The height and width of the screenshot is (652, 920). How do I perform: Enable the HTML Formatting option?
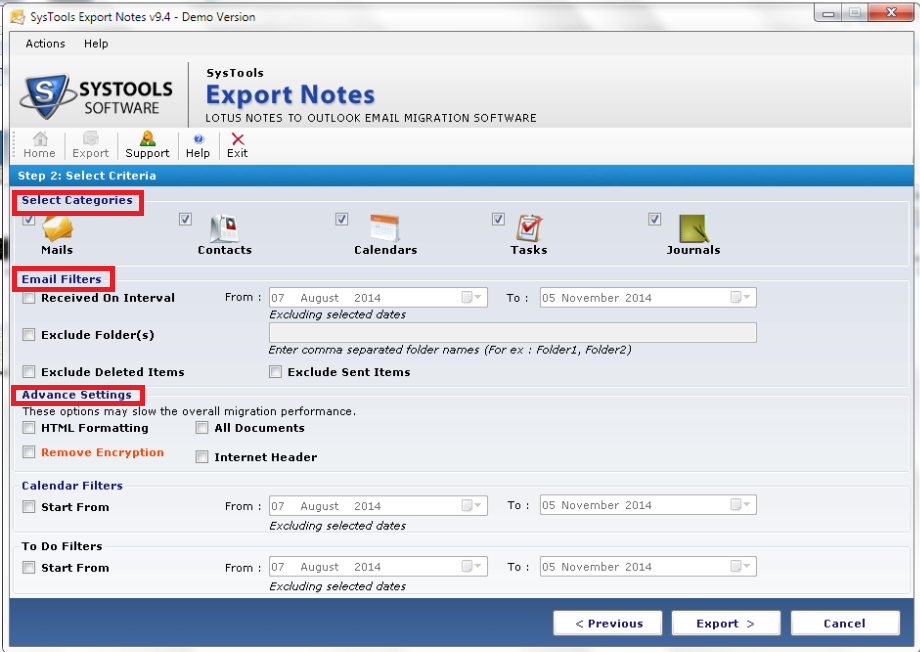29,428
